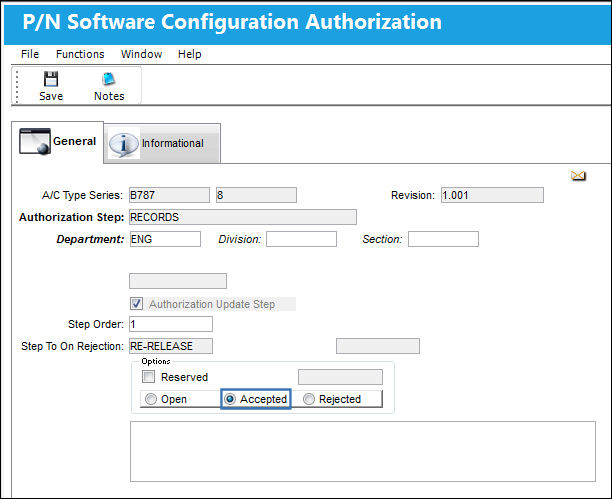Select the Accepted radio button
The width and height of the screenshot is (612, 499).
230,399
